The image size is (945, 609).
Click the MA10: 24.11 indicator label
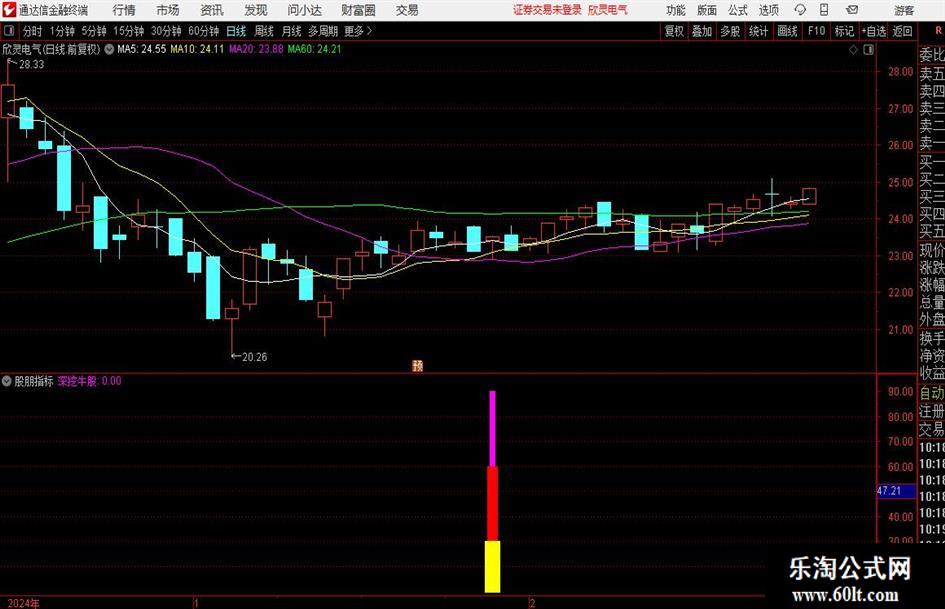point(197,49)
